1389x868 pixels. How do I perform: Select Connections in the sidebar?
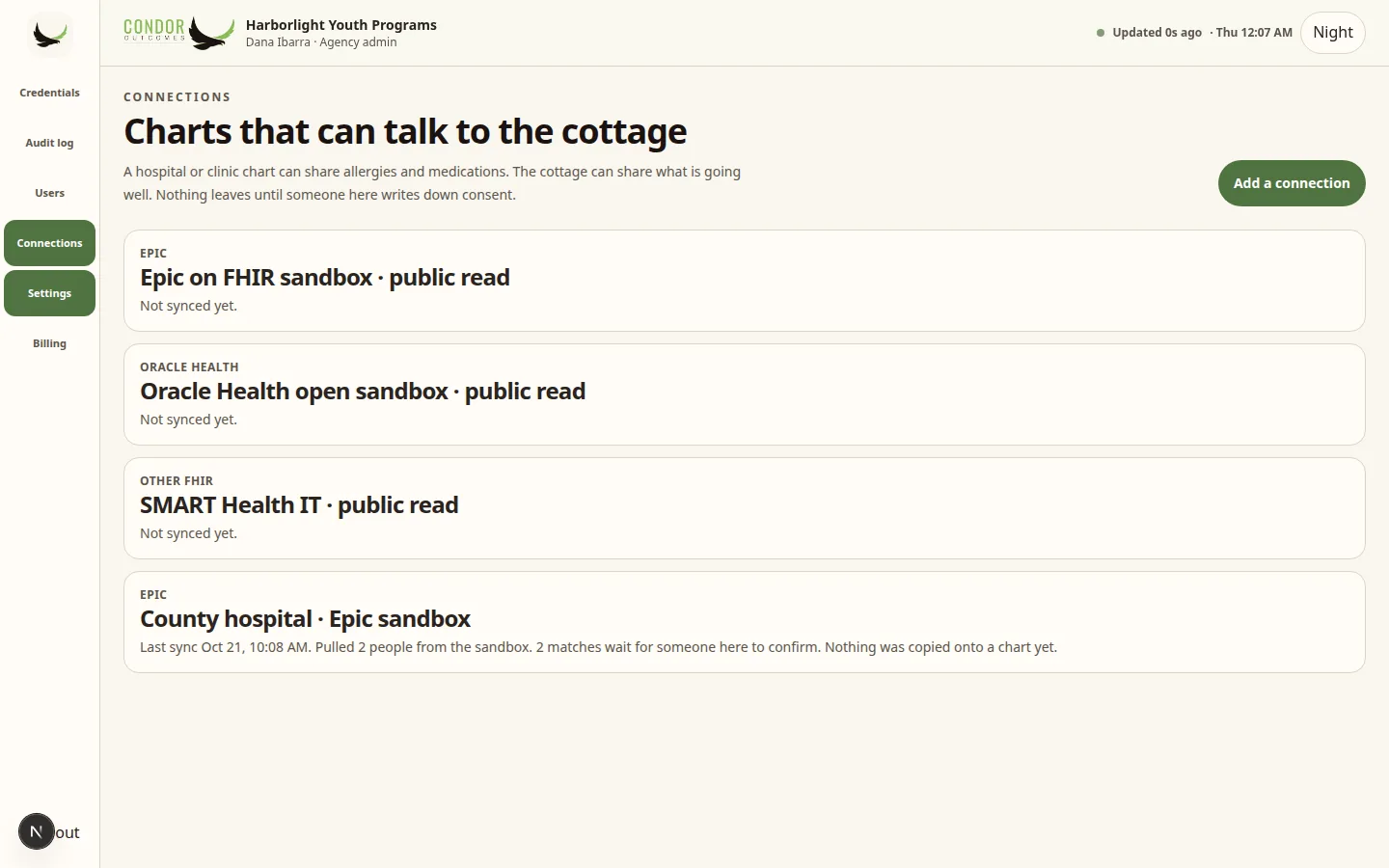(x=49, y=243)
